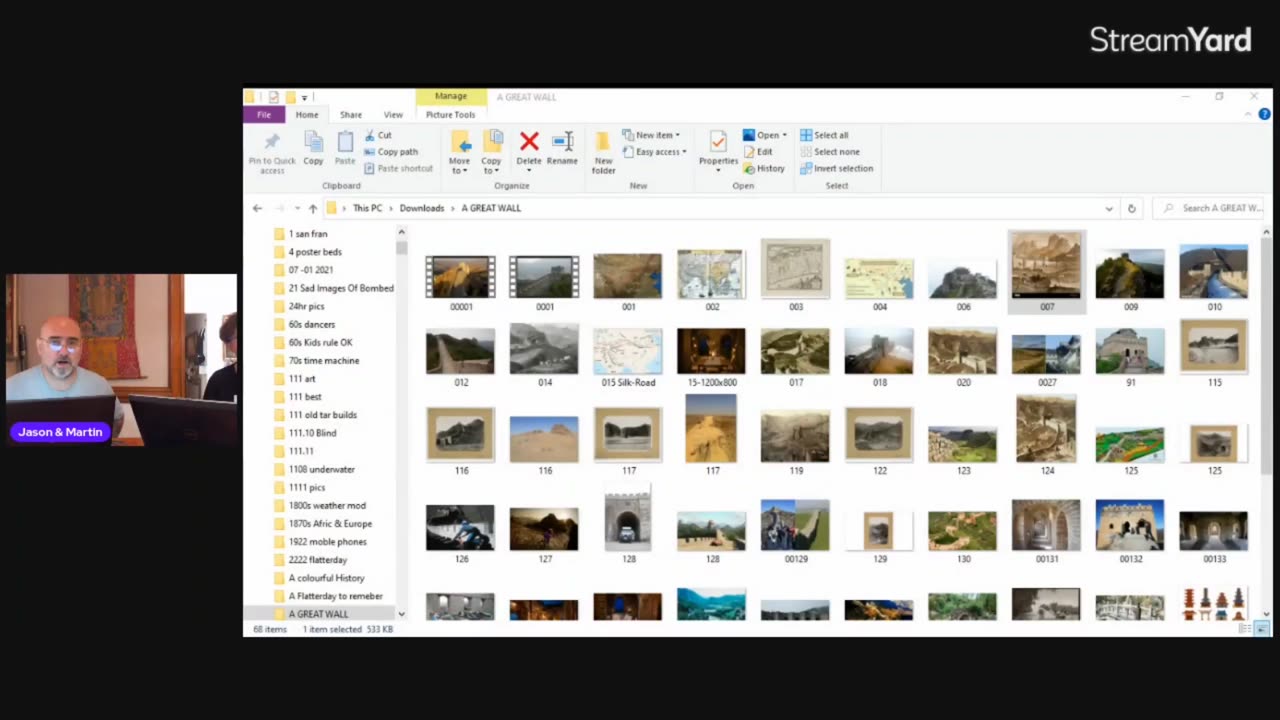Go up one folder level
Viewport: 1280px width, 720px height.
313,208
